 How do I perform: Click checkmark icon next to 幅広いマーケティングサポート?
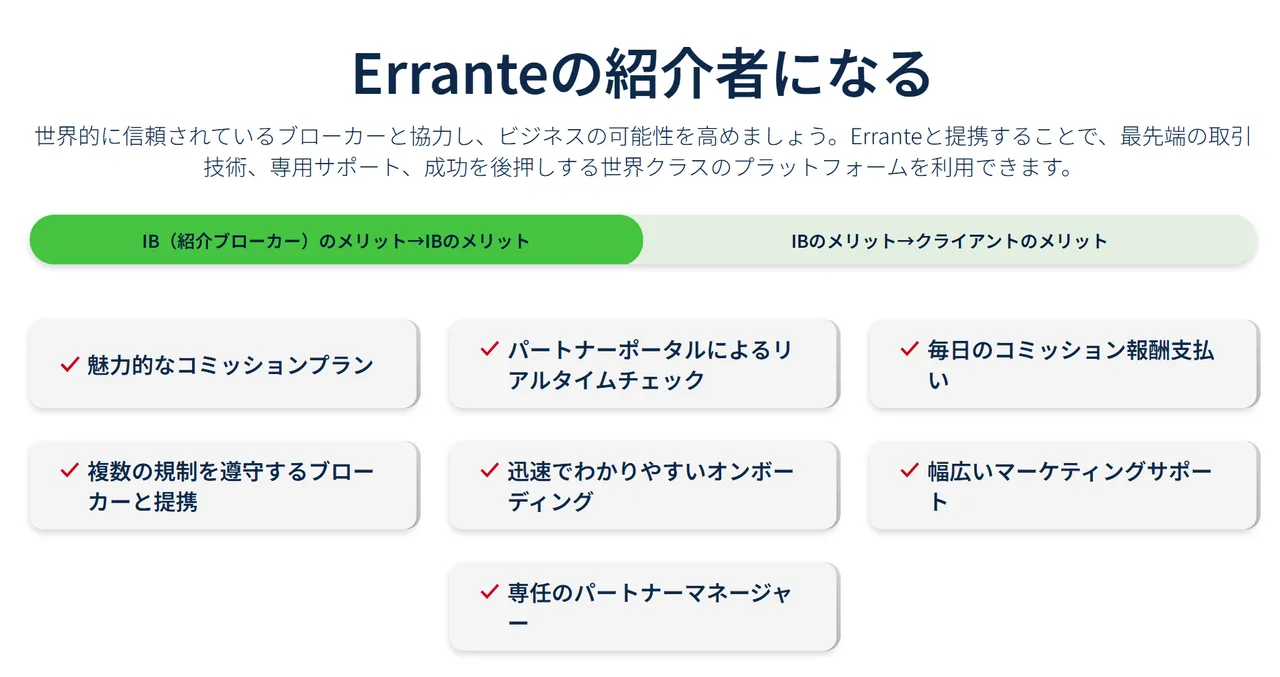(x=909, y=470)
